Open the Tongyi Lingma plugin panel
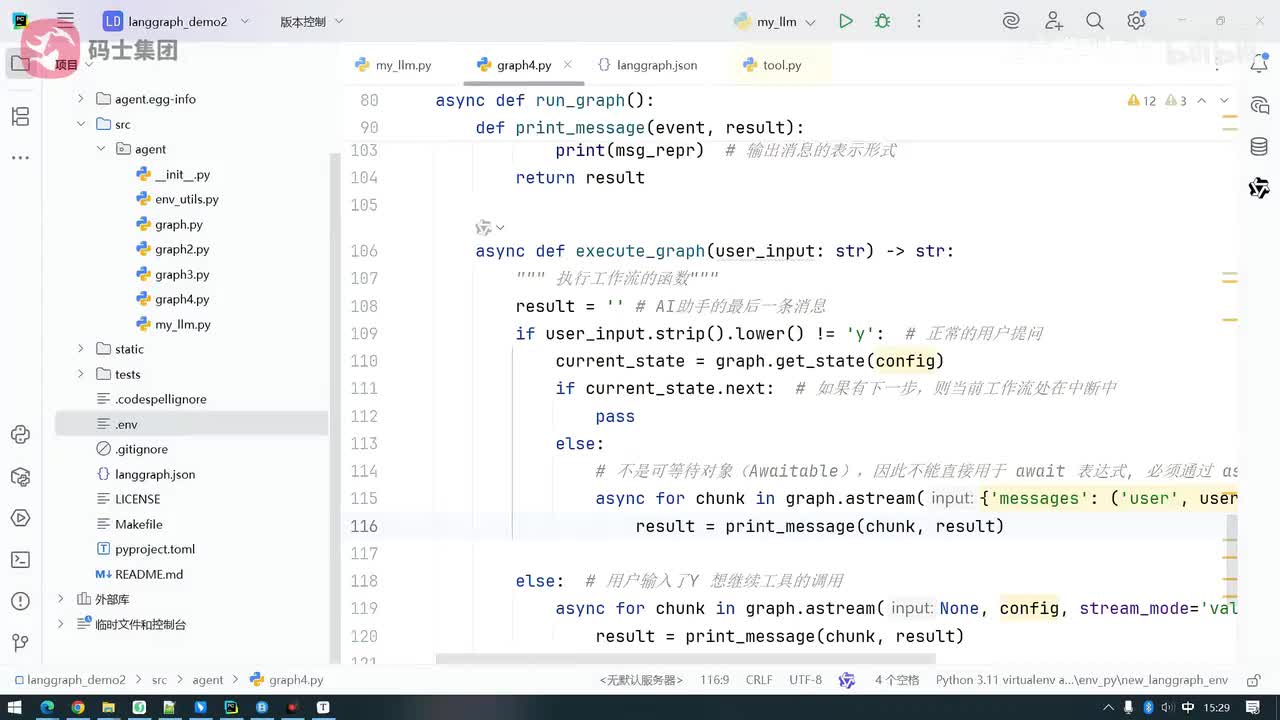 point(1259,188)
